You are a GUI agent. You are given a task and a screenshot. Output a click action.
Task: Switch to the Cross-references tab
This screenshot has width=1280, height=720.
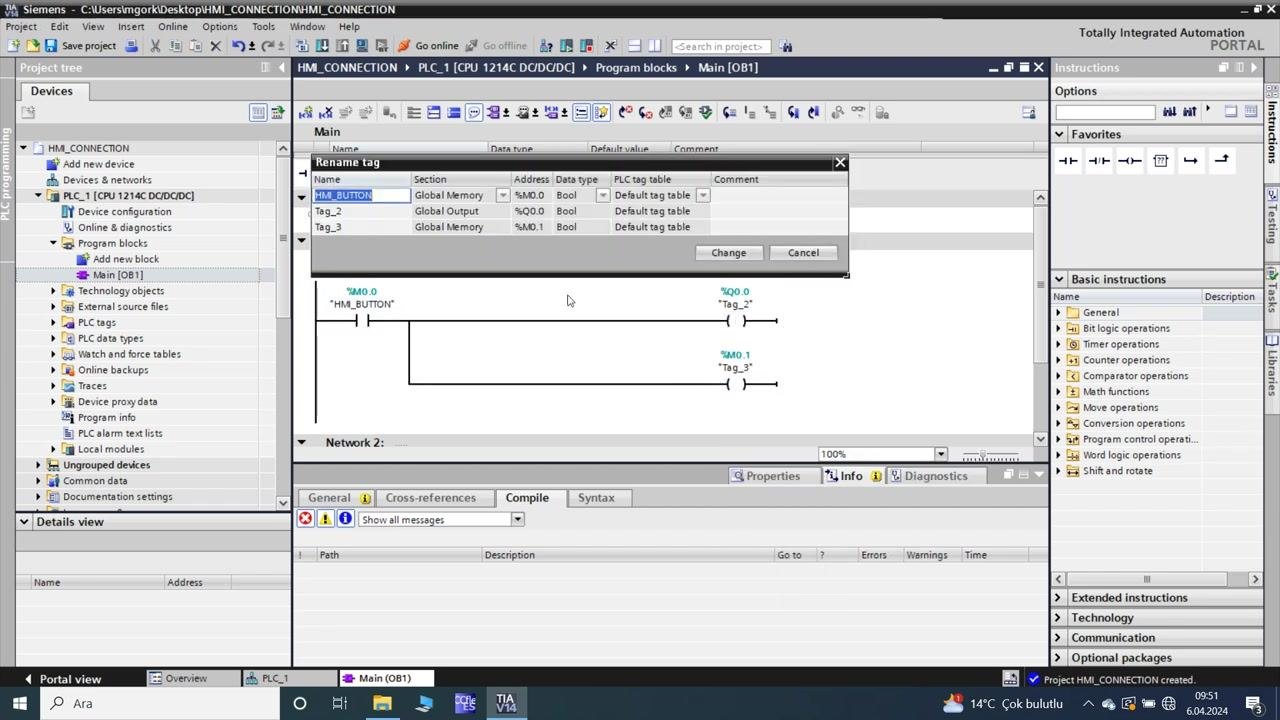point(431,497)
